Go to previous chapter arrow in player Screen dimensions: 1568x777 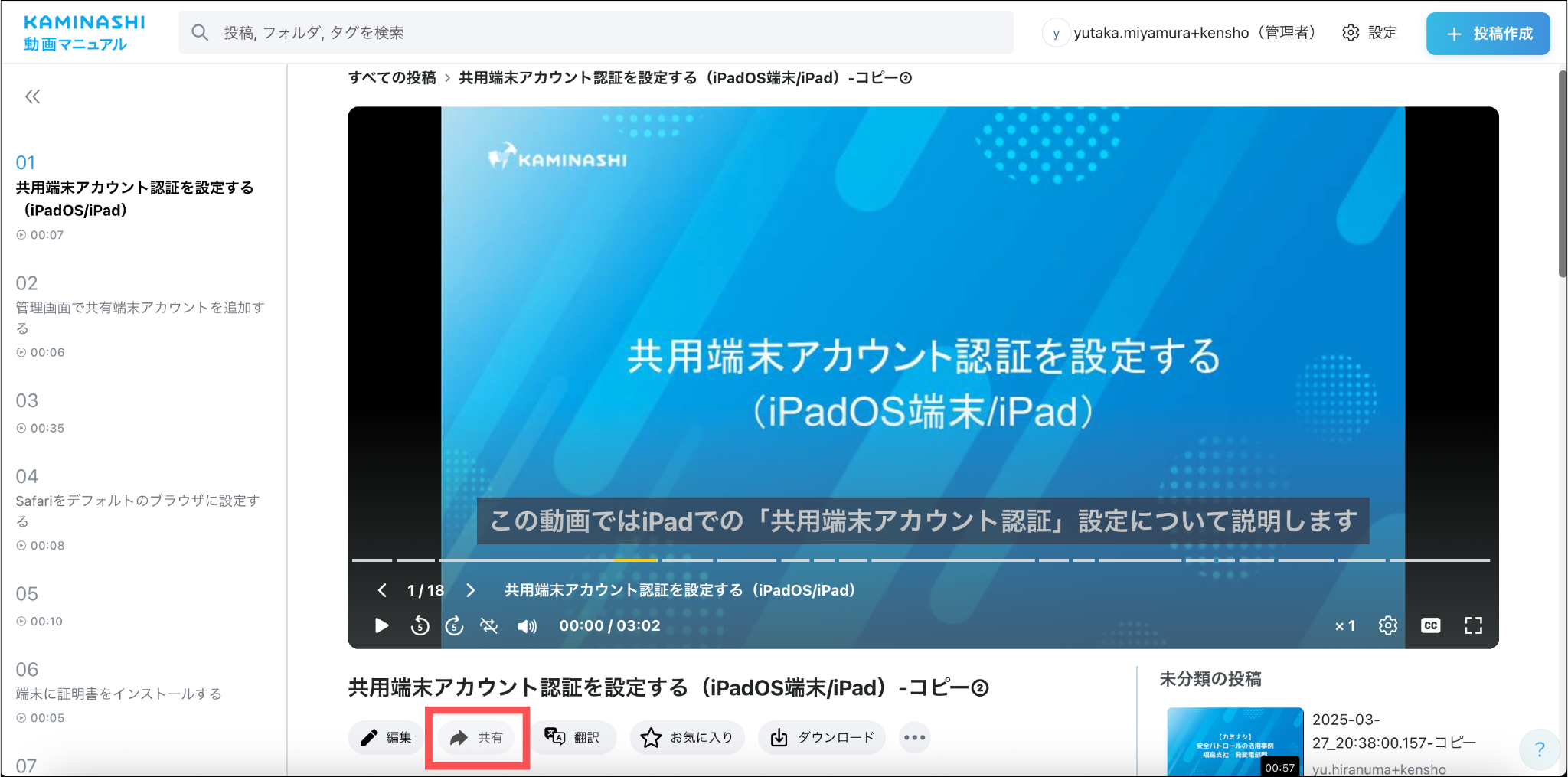point(382,590)
